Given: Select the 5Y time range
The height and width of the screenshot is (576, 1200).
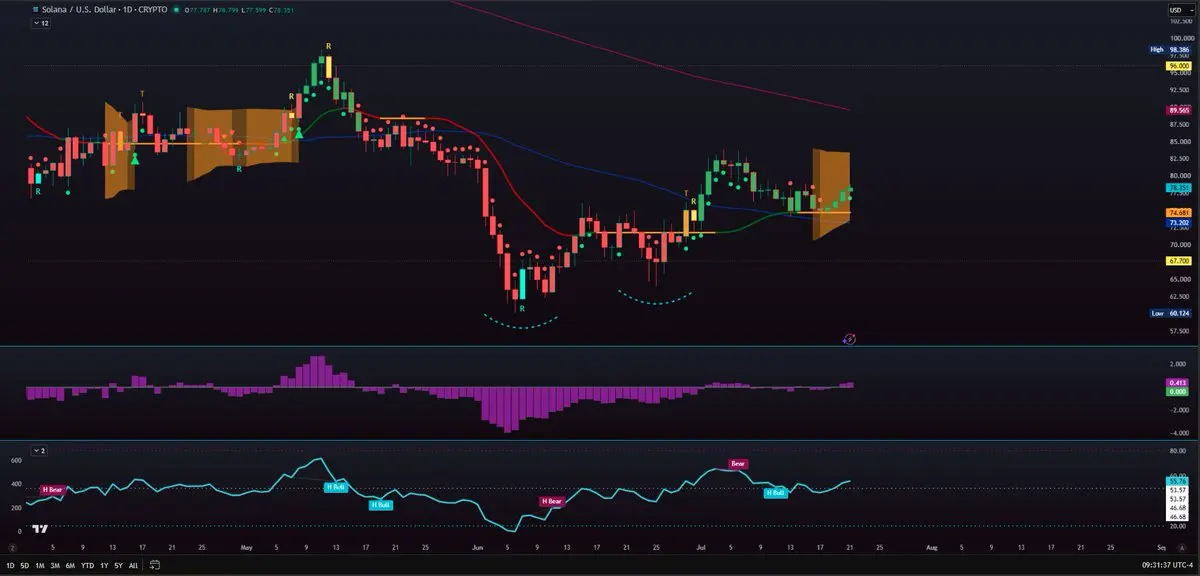Looking at the screenshot, I should pyautogui.click(x=118, y=565).
